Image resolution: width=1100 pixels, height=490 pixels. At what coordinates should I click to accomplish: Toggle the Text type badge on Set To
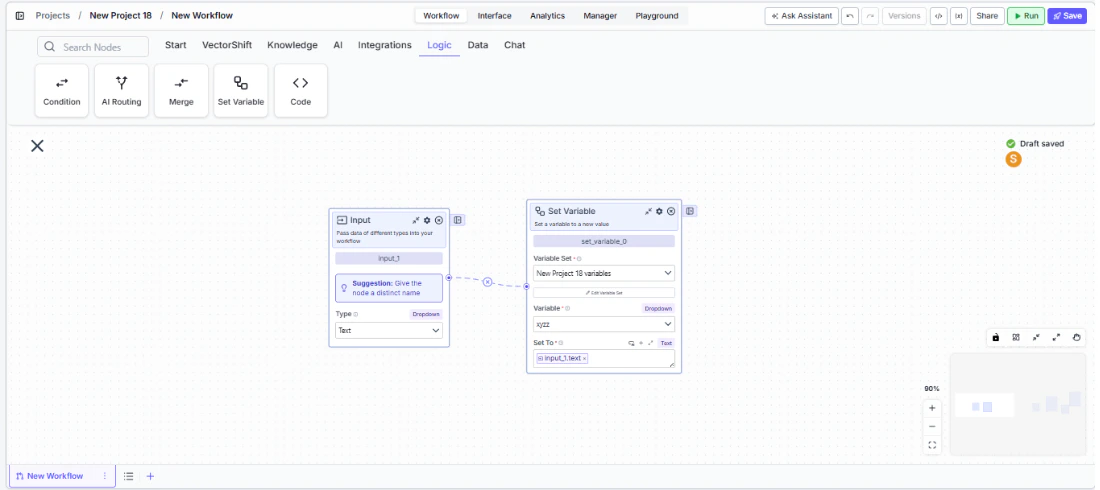pyautogui.click(x=666, y=343)
